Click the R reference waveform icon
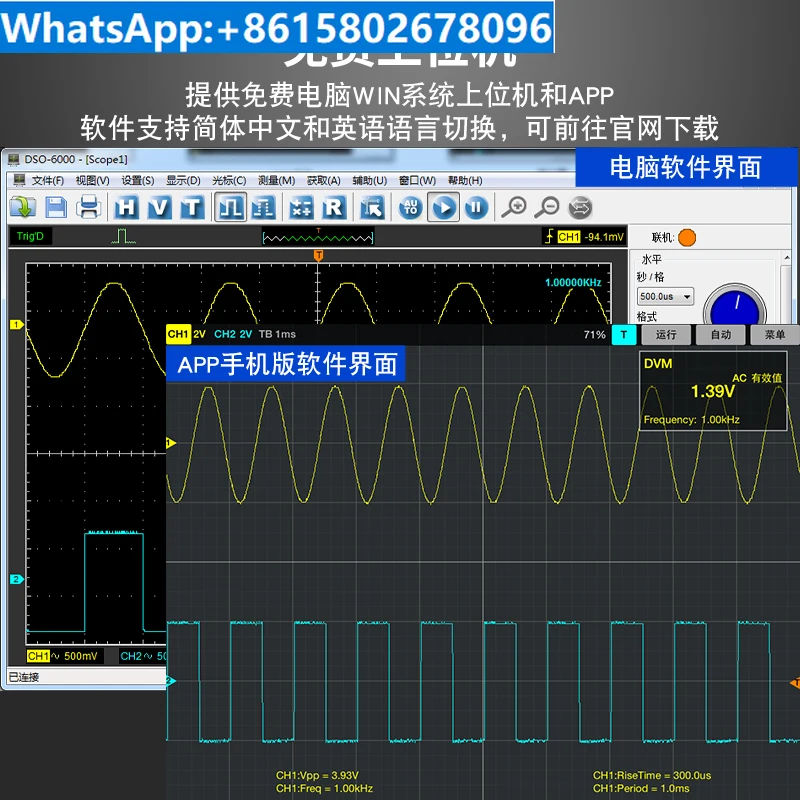Viewport: 800px width, 800px height. coord(334,208)
